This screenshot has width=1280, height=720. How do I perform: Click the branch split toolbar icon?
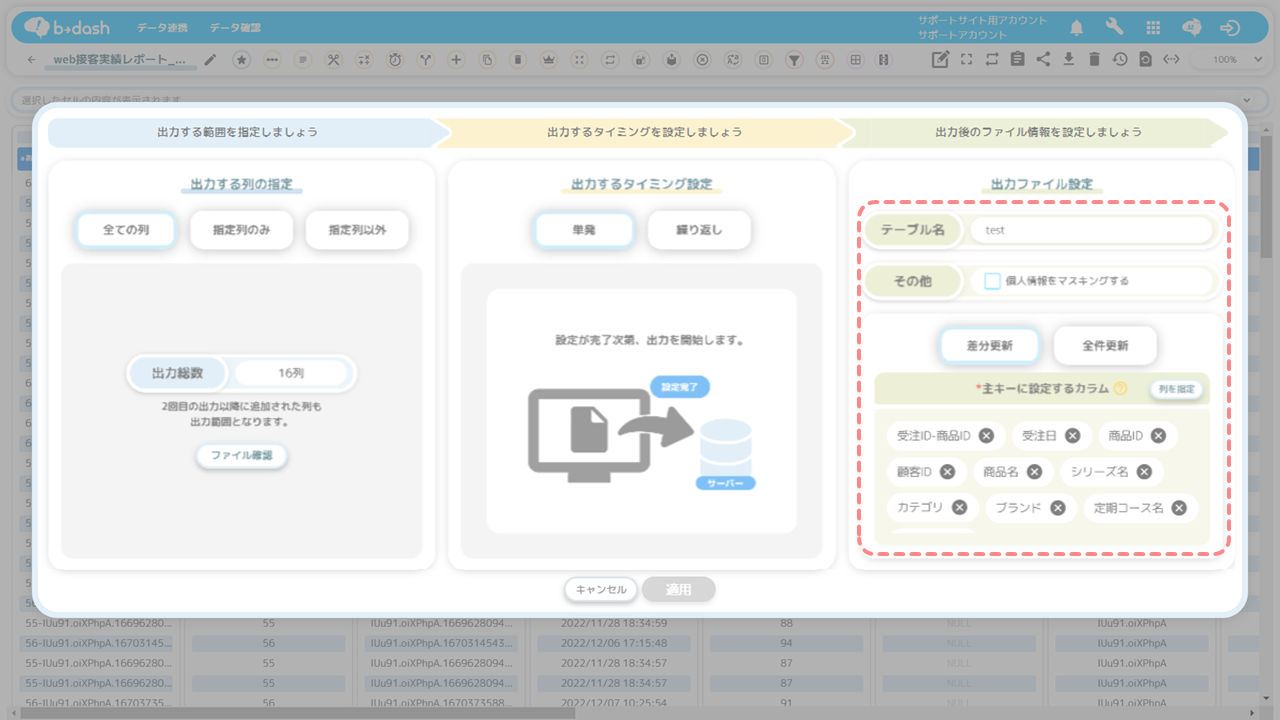pyautogui.click(x=426, y=60)
